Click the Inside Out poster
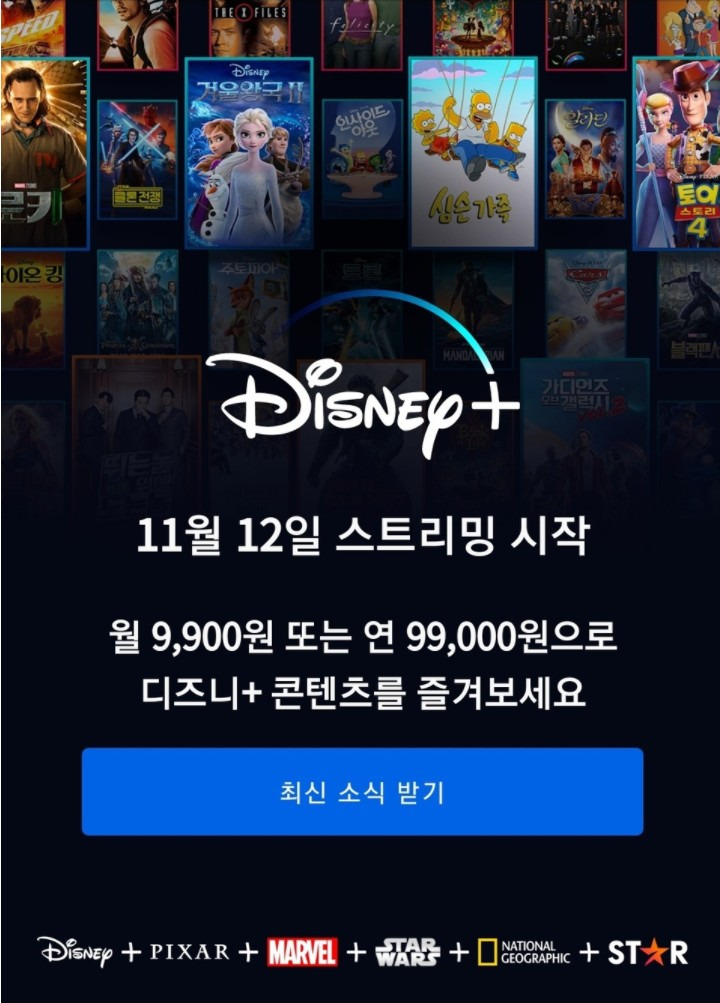This screenshot has width=720, height=1003. coord(363,159)
